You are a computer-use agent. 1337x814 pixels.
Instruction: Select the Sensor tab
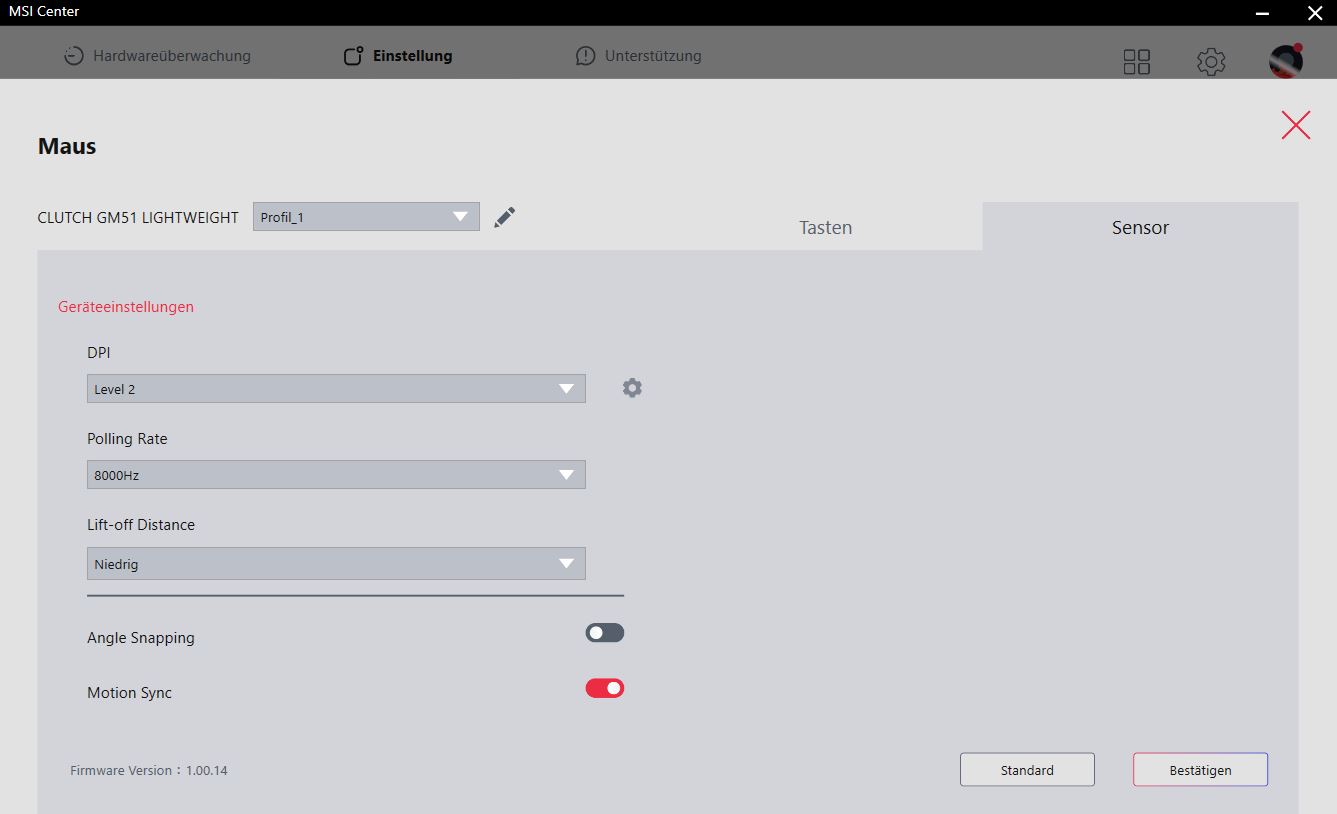click(1140, 227)
